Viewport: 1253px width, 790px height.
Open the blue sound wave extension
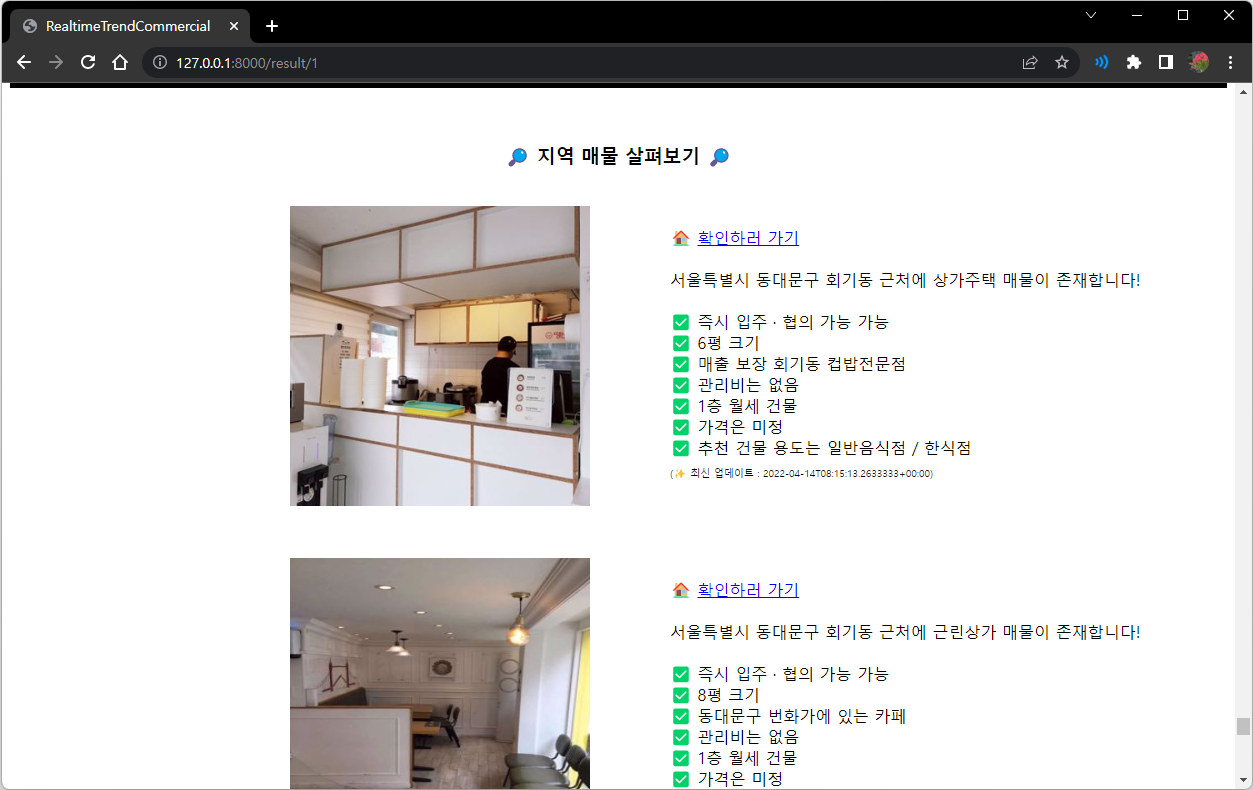click(1101, 62)
